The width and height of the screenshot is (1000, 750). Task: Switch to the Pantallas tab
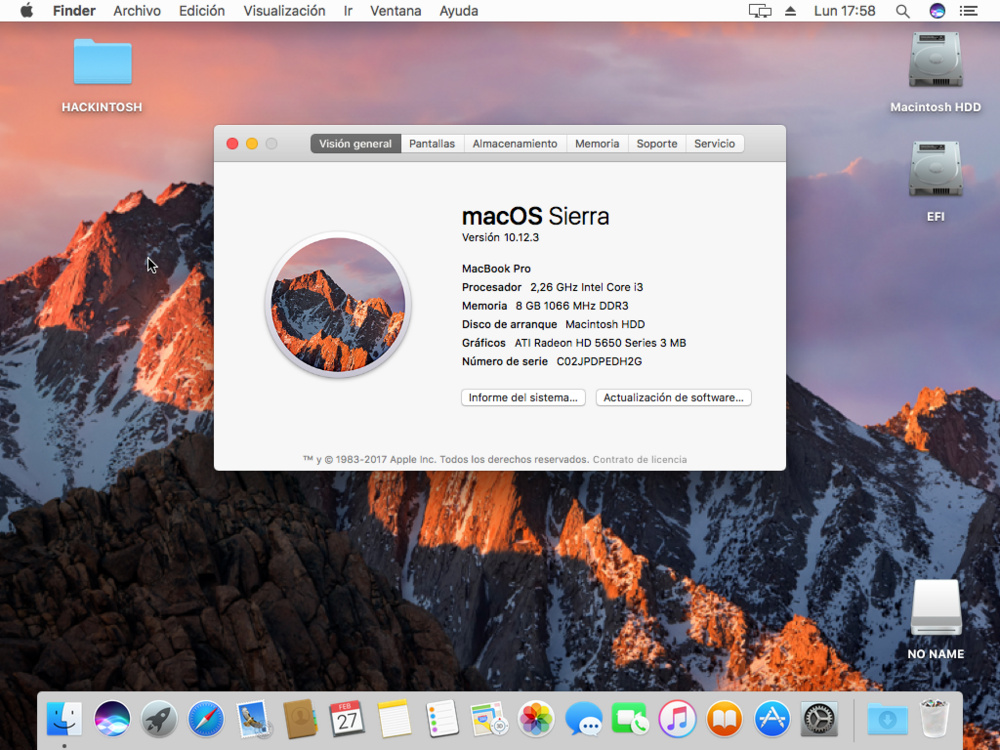(432, 143)
